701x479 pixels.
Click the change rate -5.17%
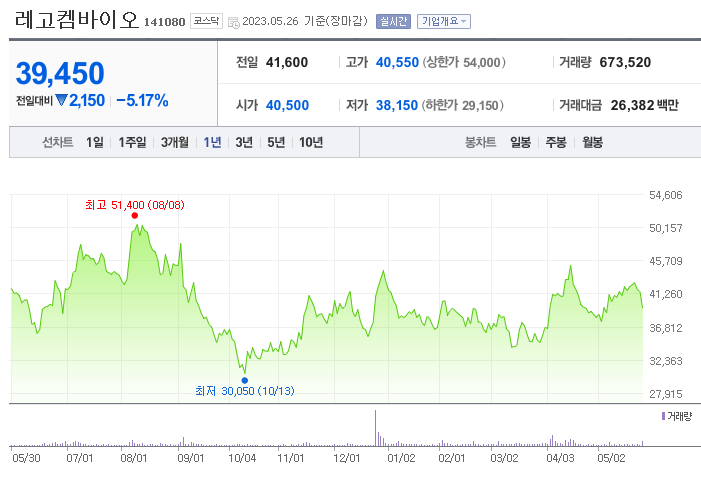click(x=142, y=100)
